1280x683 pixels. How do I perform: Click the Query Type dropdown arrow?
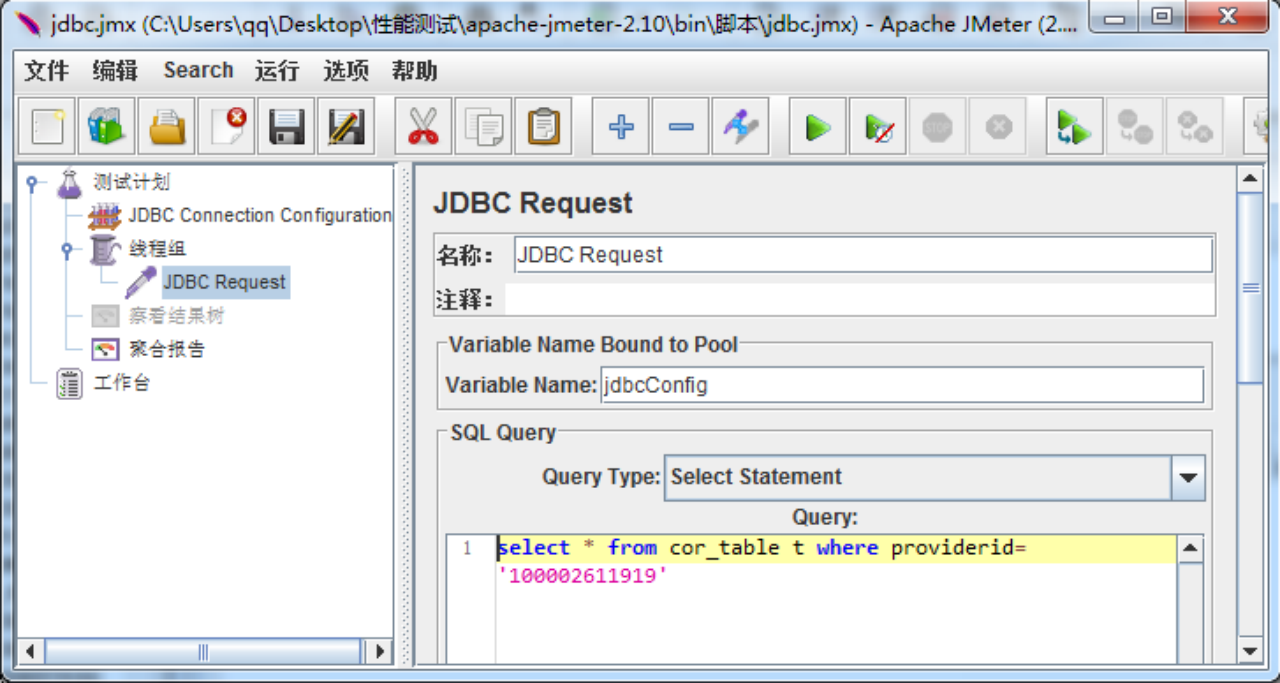1188,477
